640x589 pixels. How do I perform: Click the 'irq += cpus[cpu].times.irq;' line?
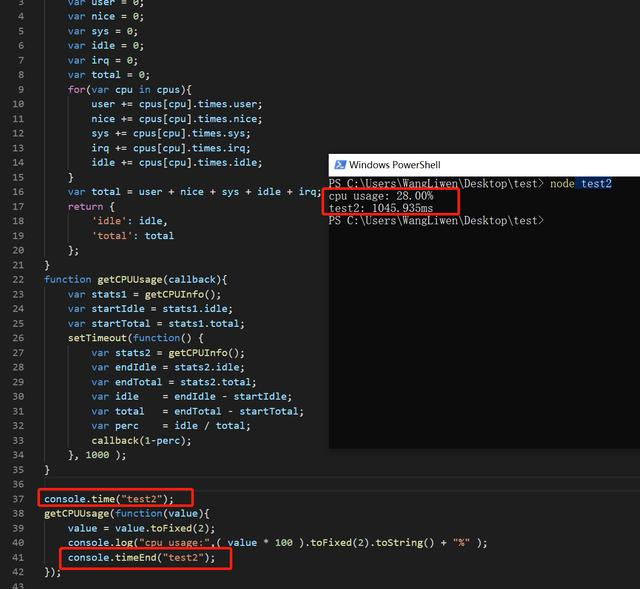click(x=171, y=148)
